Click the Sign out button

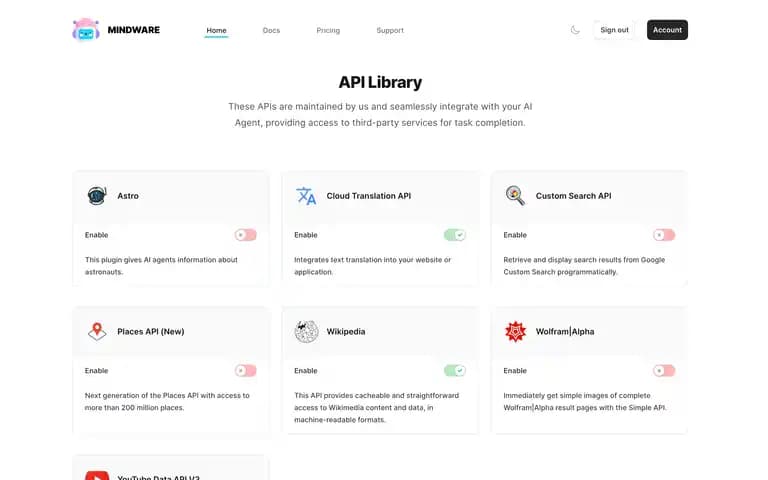(x=614, y=30)
